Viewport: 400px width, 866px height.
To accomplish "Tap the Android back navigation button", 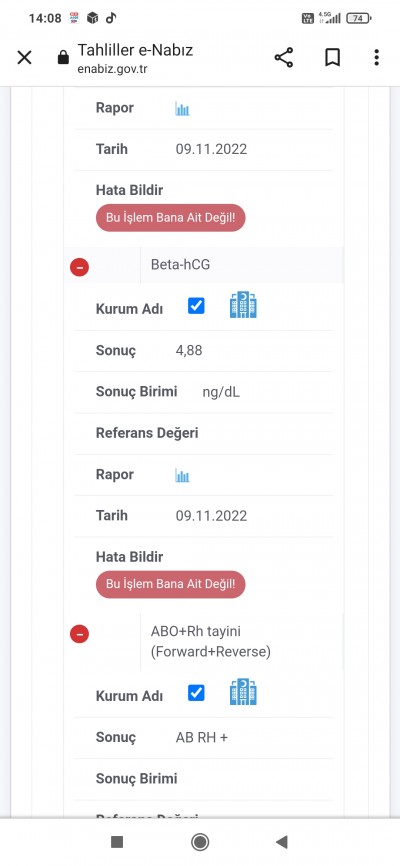I will click(282, 842).
